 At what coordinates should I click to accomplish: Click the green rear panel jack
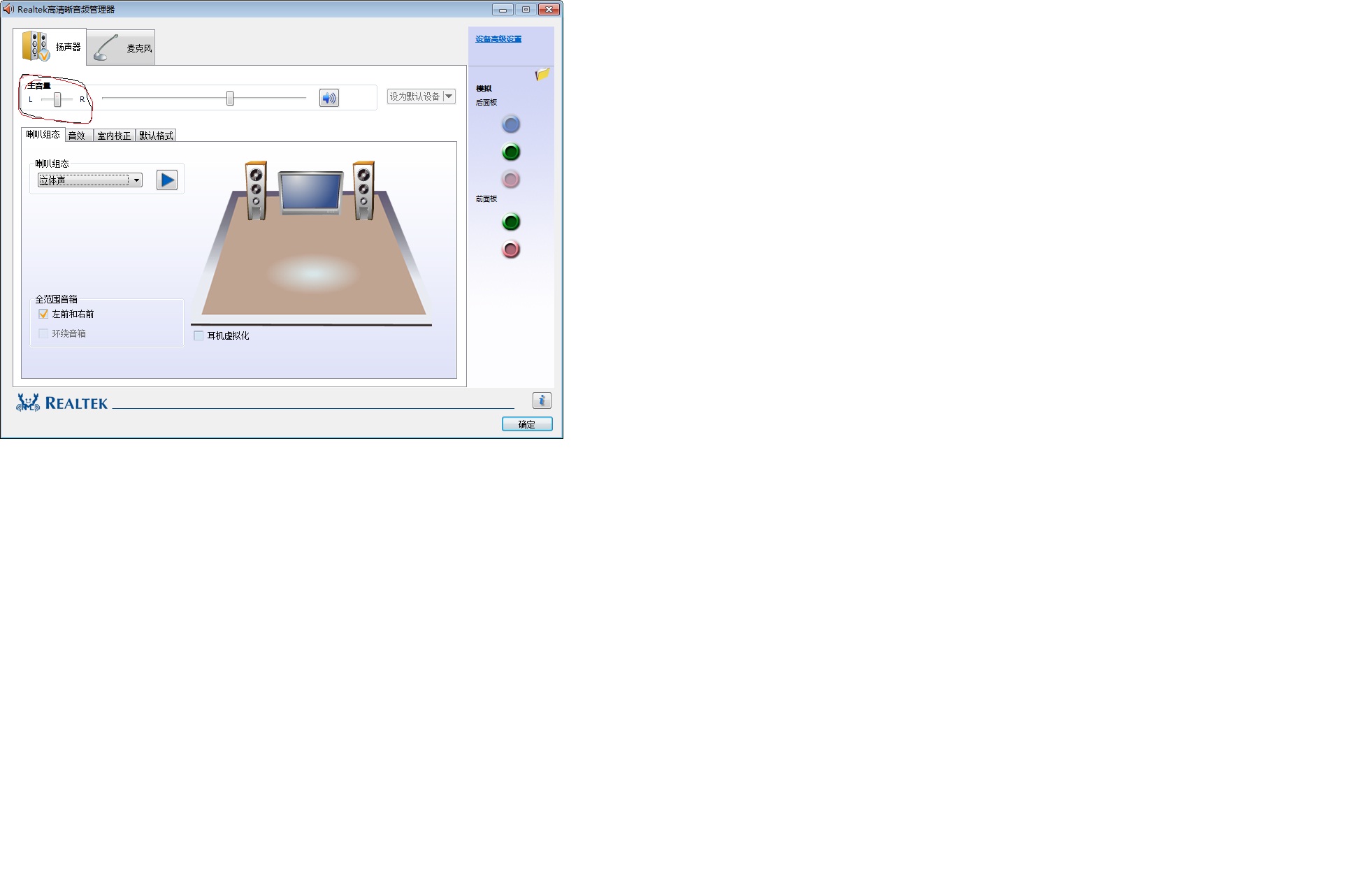coord(511,152)
